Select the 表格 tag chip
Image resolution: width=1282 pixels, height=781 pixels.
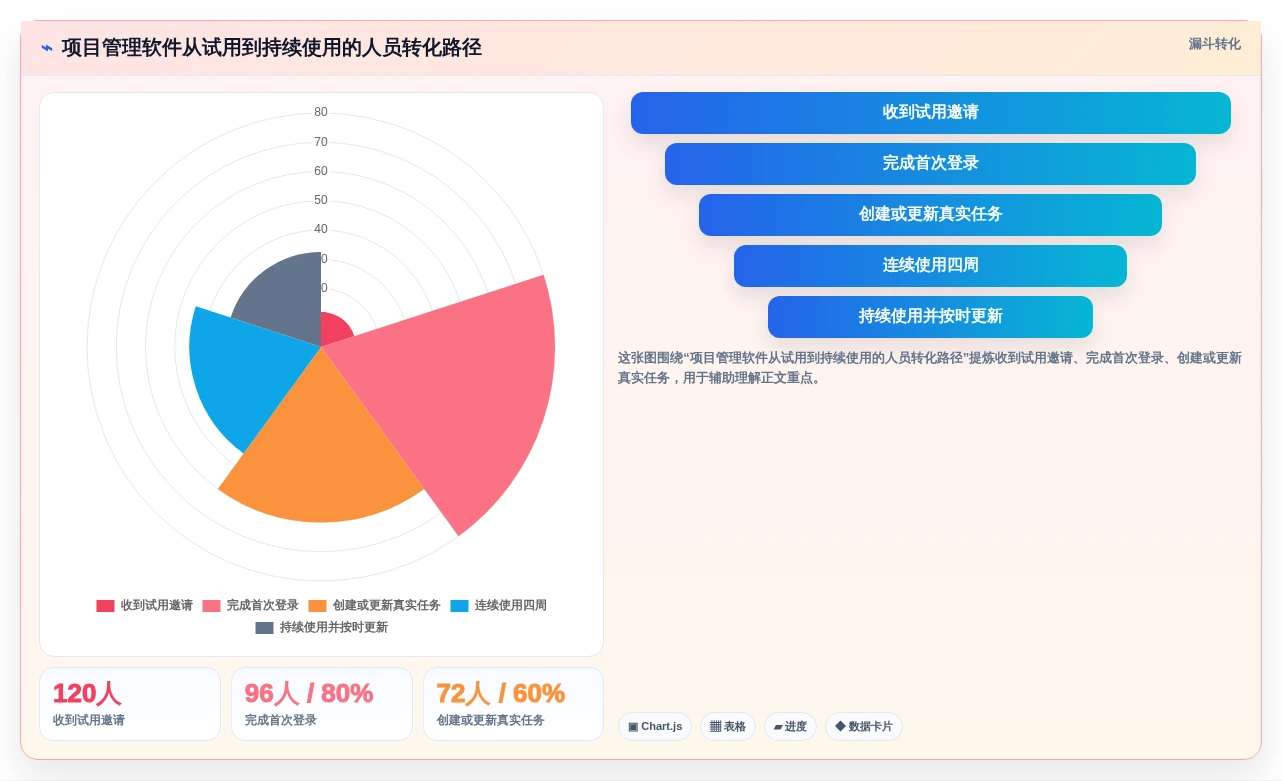pos(728,727)
